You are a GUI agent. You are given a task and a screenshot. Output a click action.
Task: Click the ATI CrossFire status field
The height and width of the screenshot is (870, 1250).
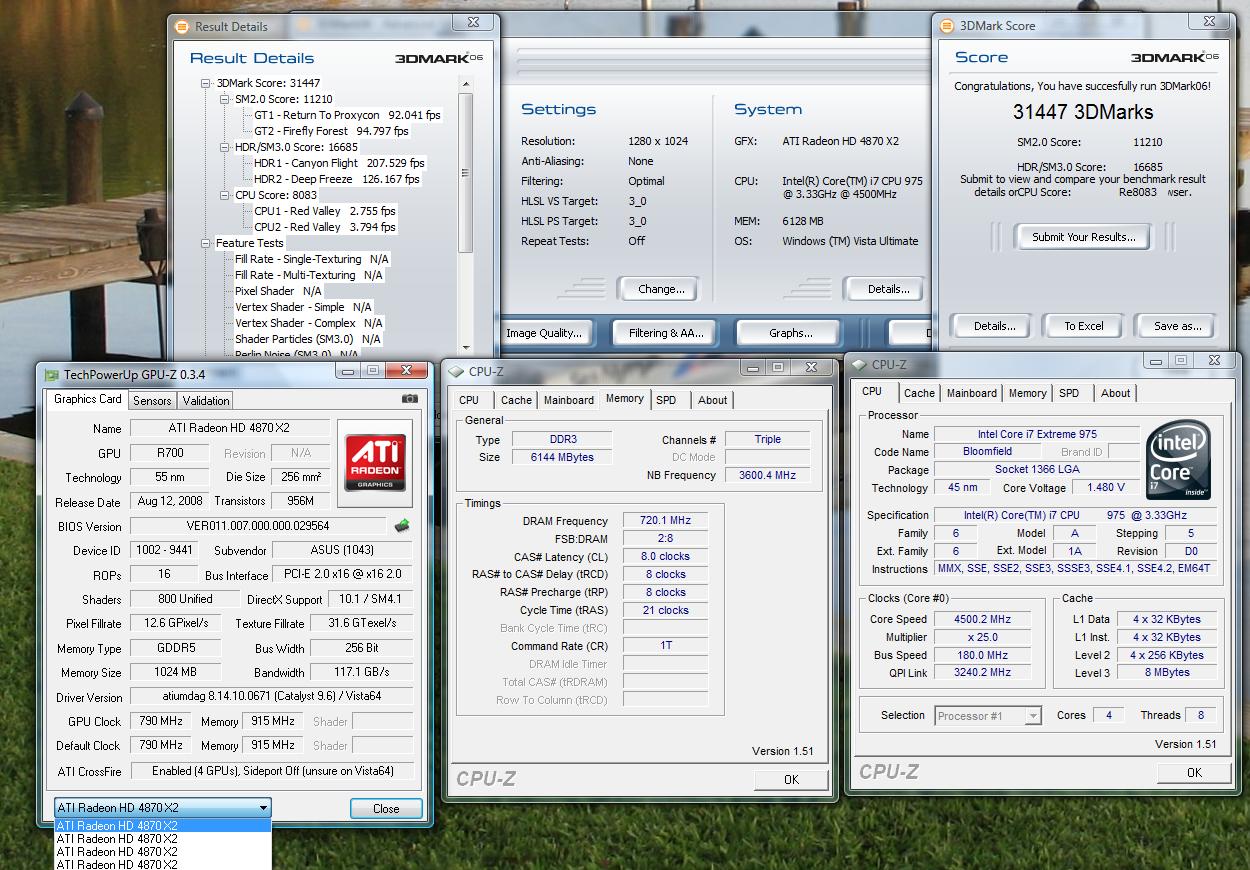[x=272, y=771]
